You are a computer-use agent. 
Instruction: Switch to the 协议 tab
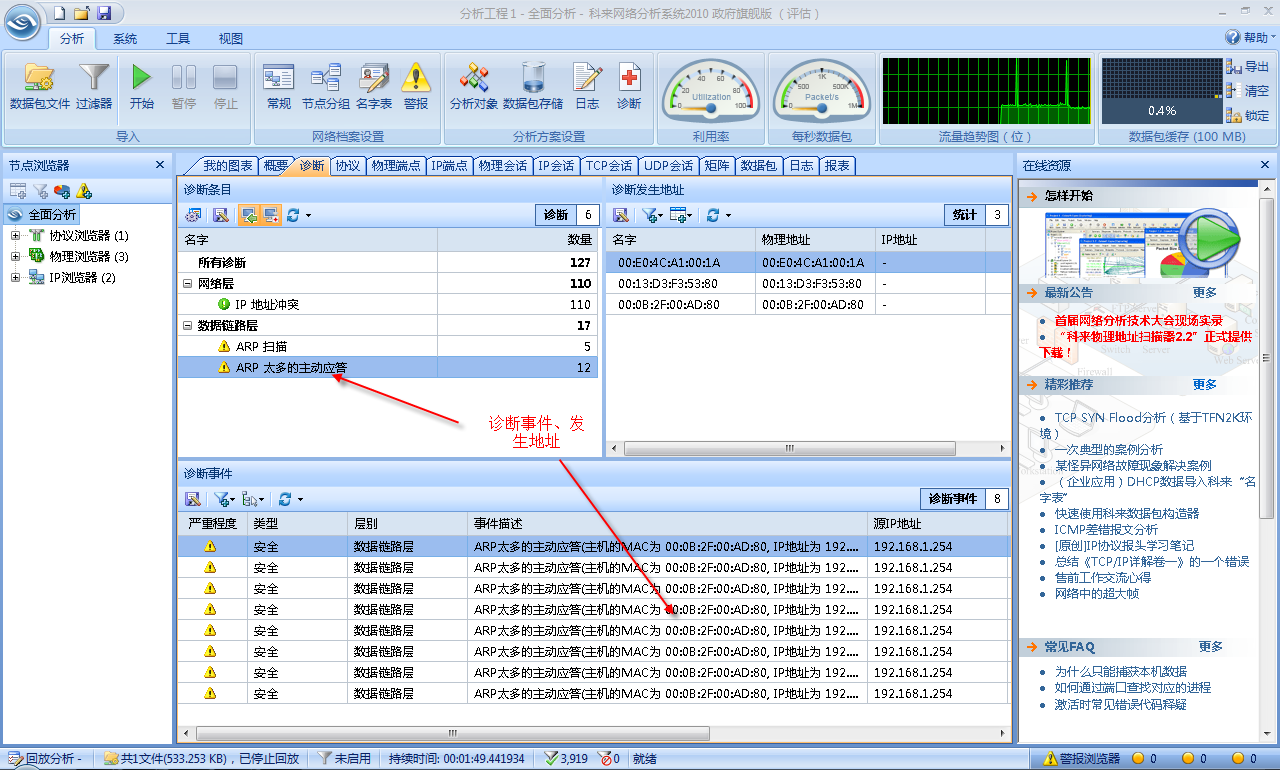tap(347, 166)
